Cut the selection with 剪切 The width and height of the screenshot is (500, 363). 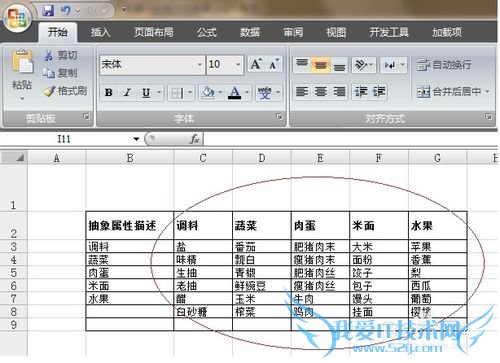click(61, 55)
